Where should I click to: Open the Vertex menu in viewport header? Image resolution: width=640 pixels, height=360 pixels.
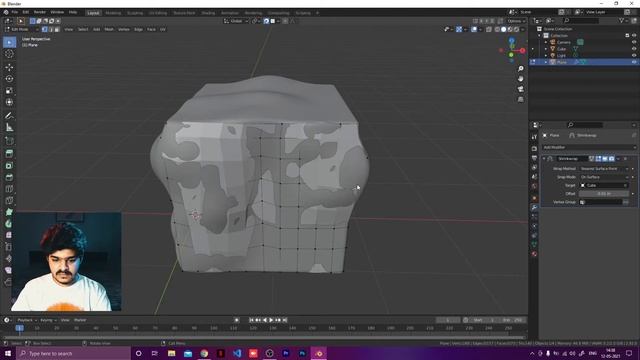(124, 29)
